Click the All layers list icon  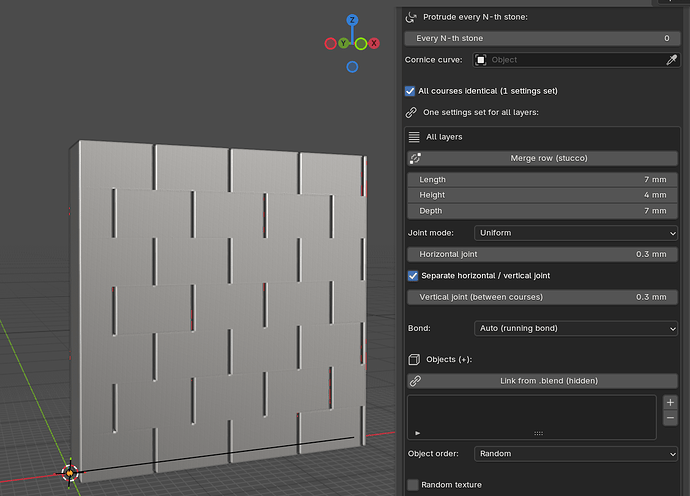pos(414,137)
